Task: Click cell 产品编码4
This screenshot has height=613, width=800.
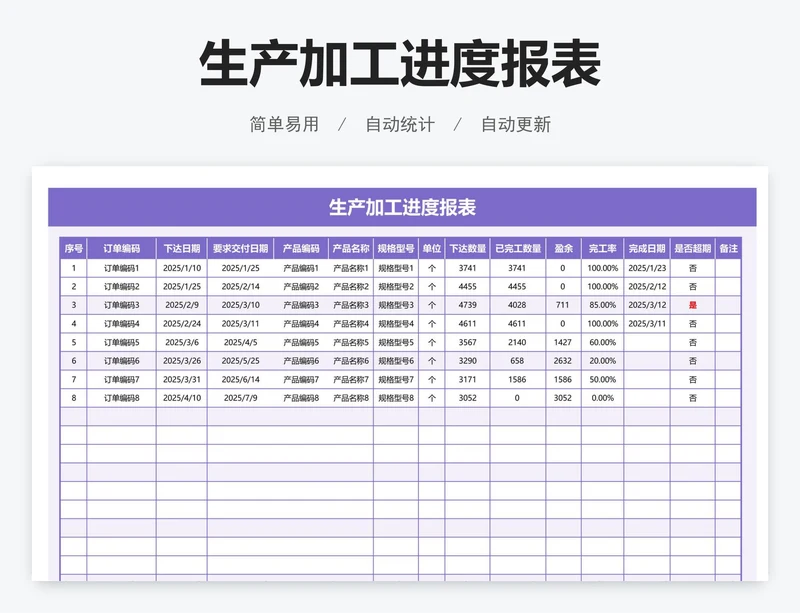Action: (301, 324)
